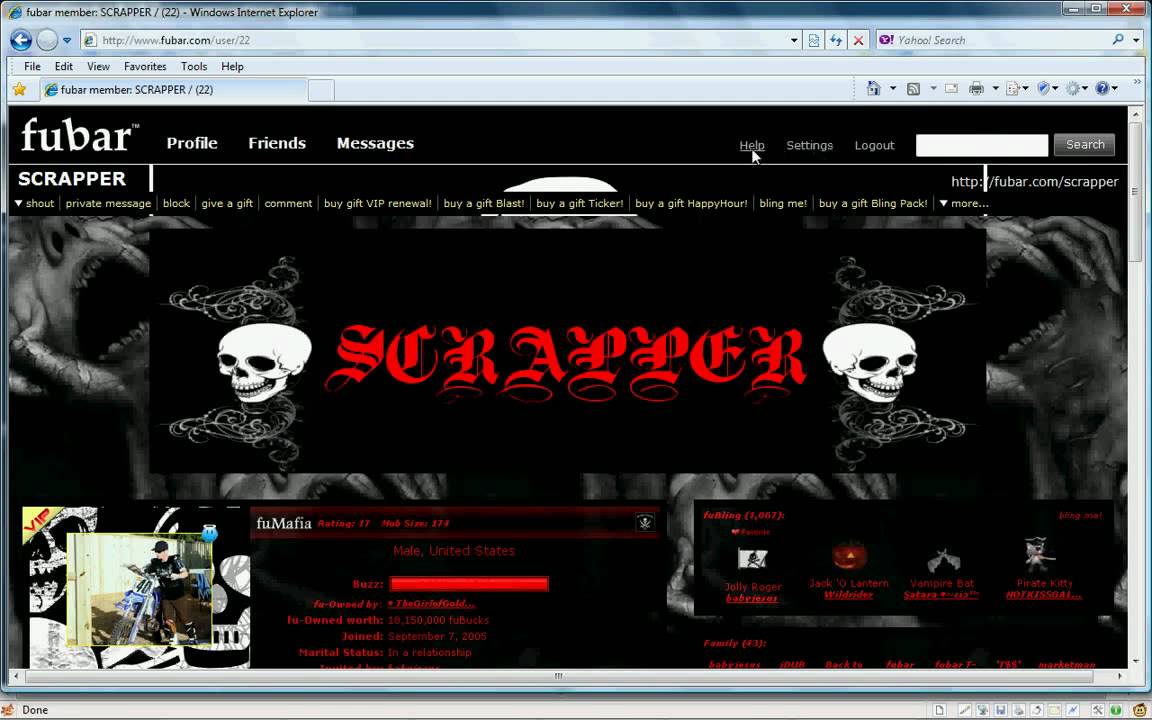Click the RSS Feeds toolbar icon
The image size is (1152, 720).
[913, 89]
